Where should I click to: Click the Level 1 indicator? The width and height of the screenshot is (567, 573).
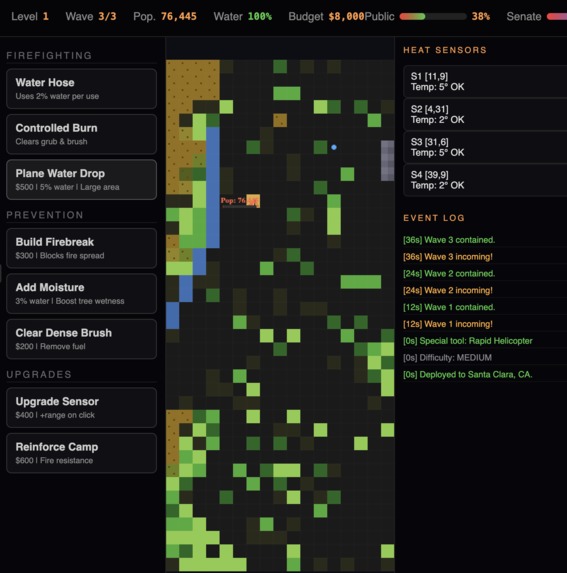[30, 16]
